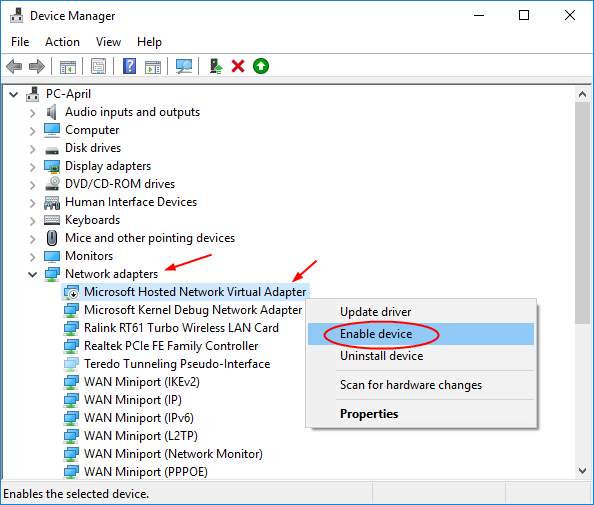
Task: Open the Help question mark toolbar icon
Action: tap(130, 67)
